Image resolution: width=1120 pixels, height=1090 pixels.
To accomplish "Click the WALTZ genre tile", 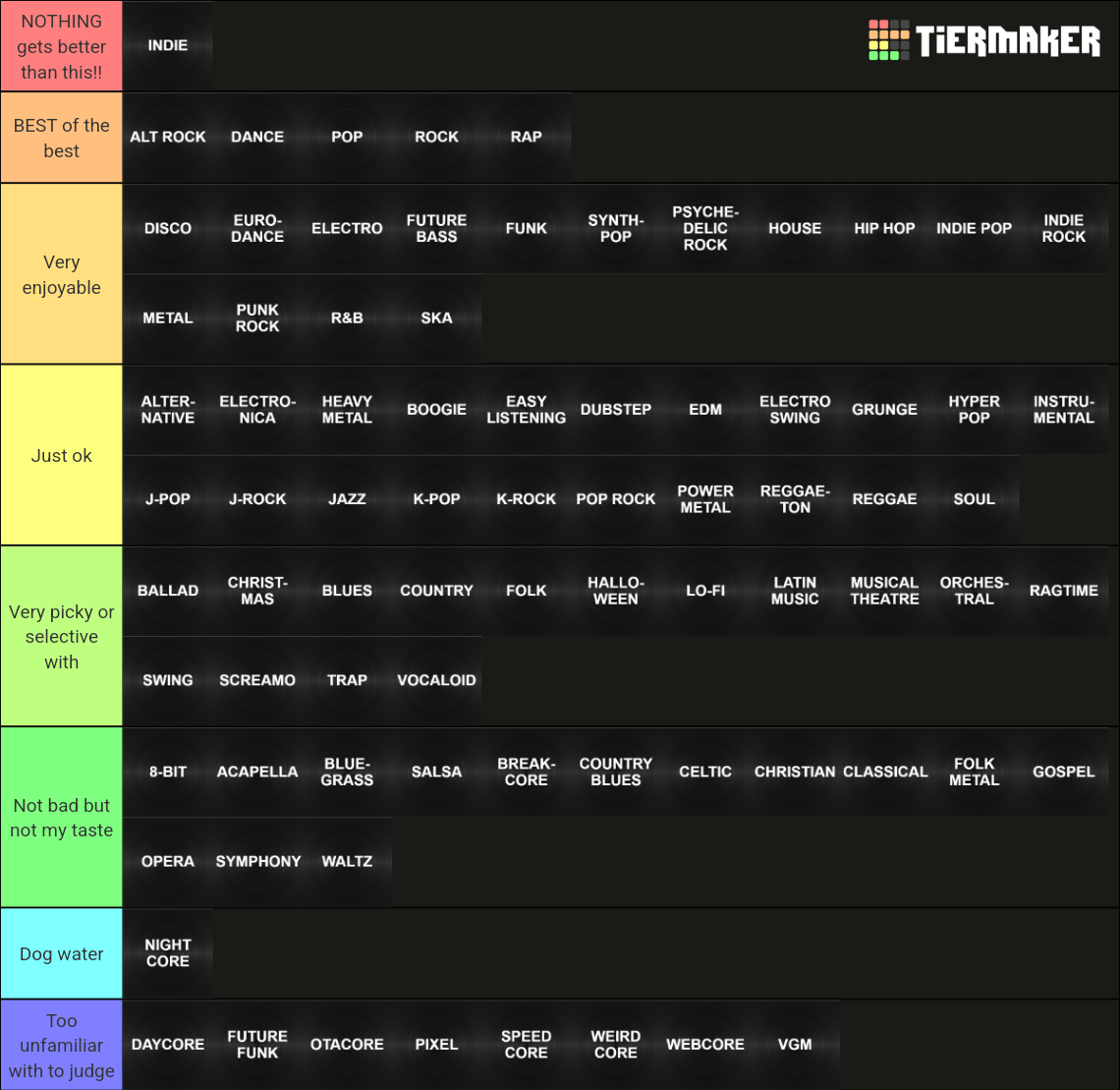I will (x=347, y=861).
